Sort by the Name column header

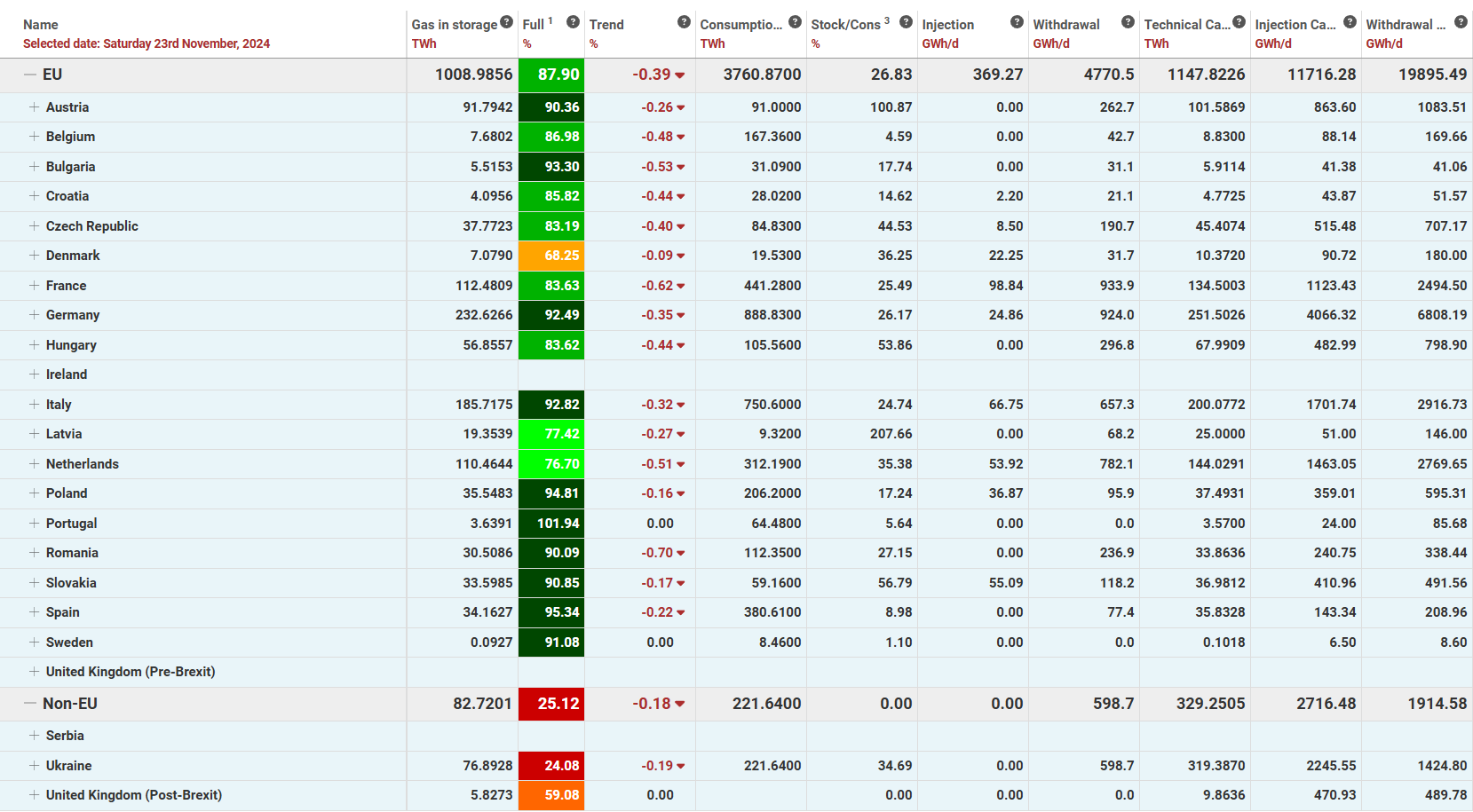click(41, 25)
